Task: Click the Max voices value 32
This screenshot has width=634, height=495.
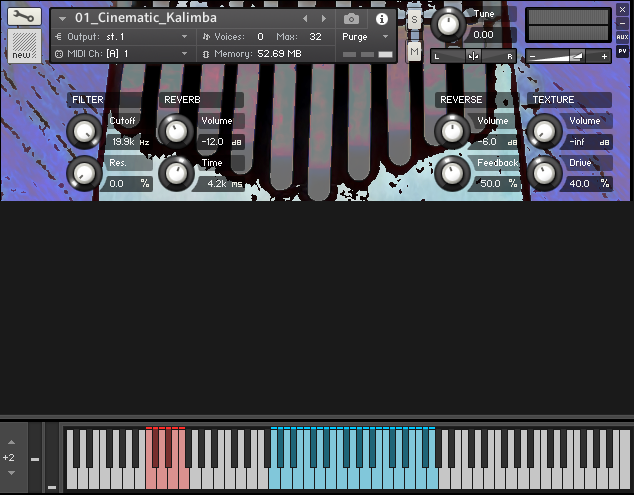Action: (315, 37)
